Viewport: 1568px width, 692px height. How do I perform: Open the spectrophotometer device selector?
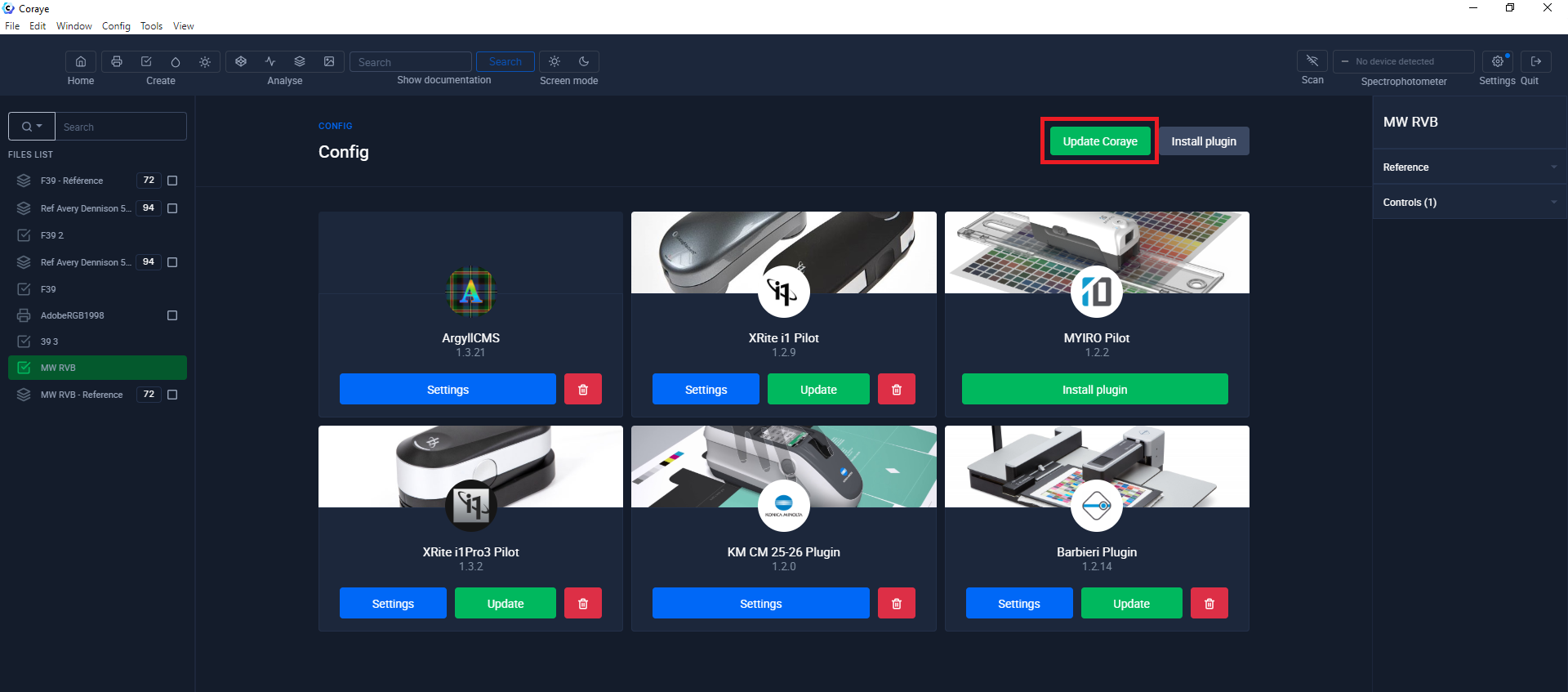tap(1403, 61)
